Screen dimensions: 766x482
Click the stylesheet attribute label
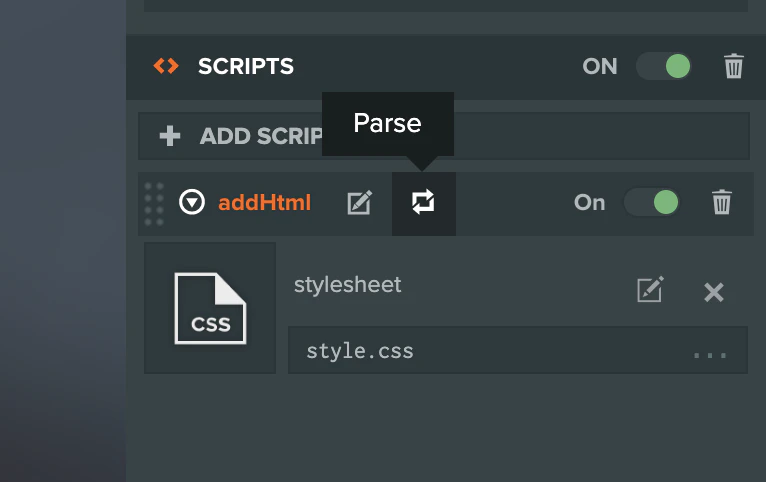[347, 285]
